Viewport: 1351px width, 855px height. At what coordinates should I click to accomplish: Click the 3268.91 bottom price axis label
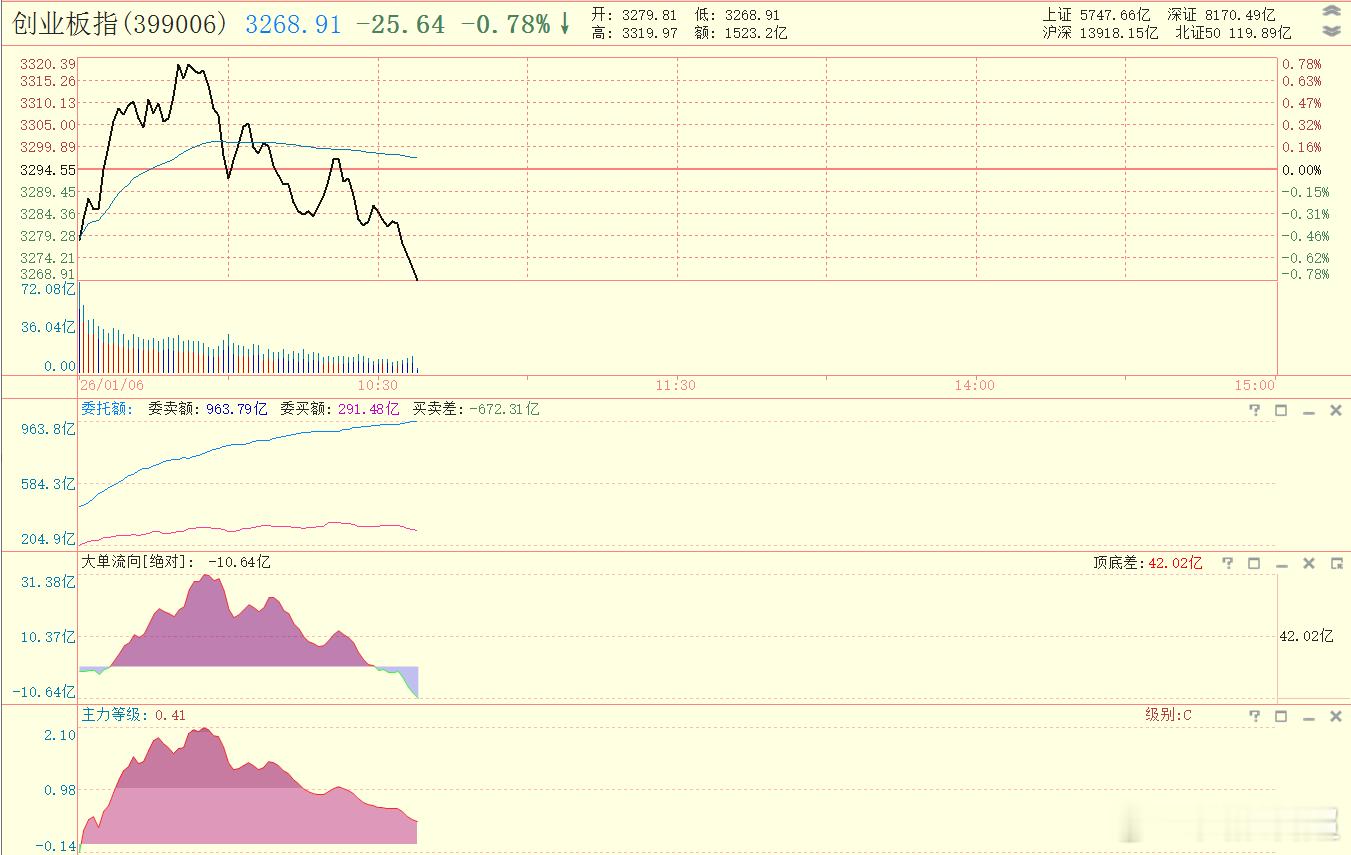(48, 274)
